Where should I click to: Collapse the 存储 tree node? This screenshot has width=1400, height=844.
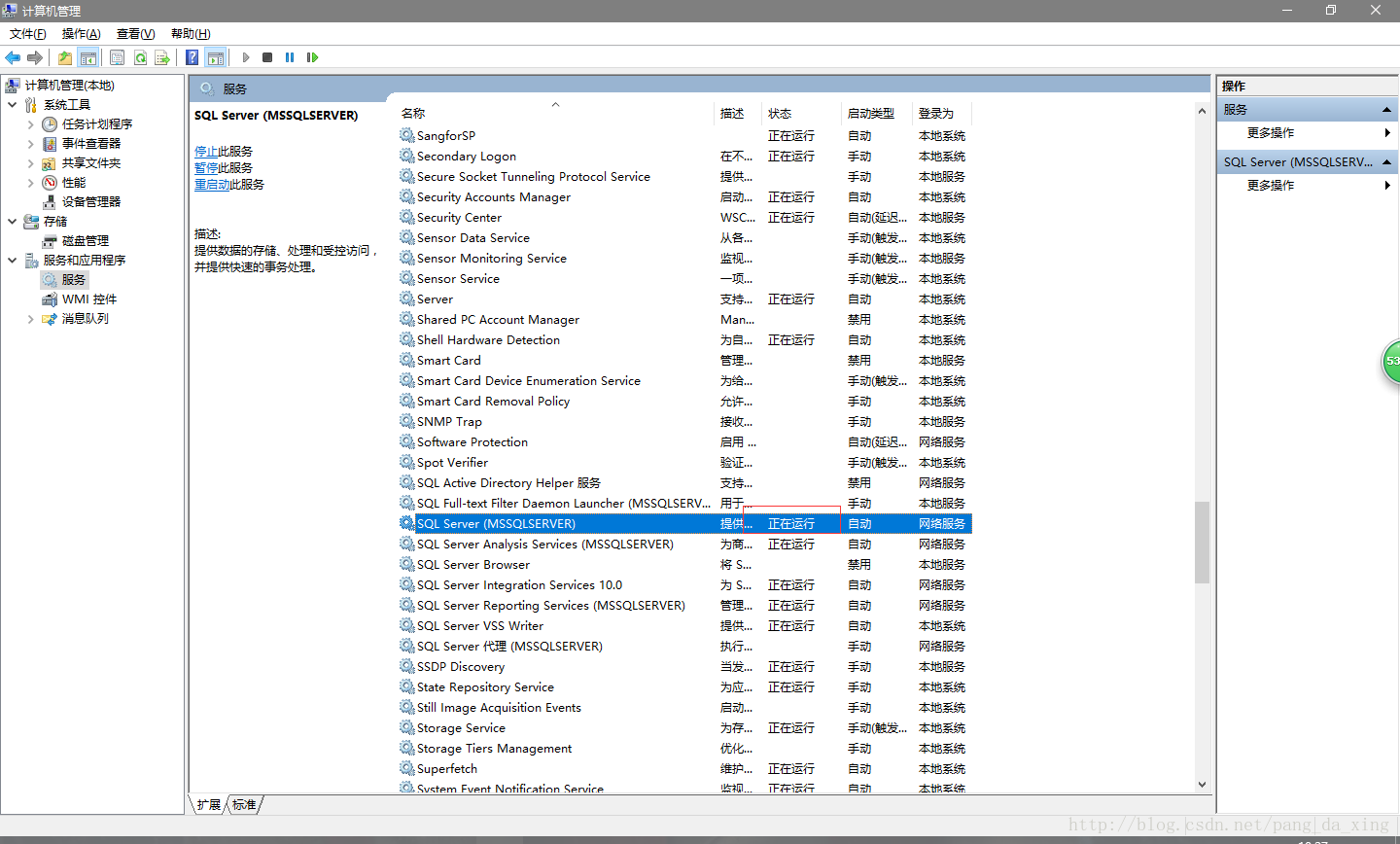tap(12, 222)
